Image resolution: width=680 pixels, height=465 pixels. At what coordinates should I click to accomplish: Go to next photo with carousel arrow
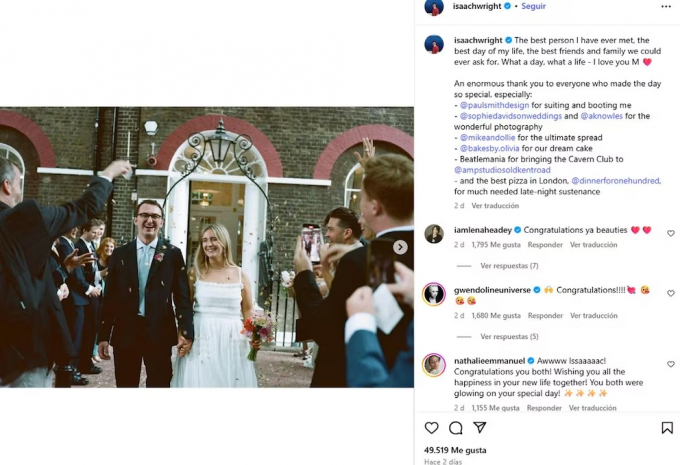pyautogui.click(x=400, y=247)
